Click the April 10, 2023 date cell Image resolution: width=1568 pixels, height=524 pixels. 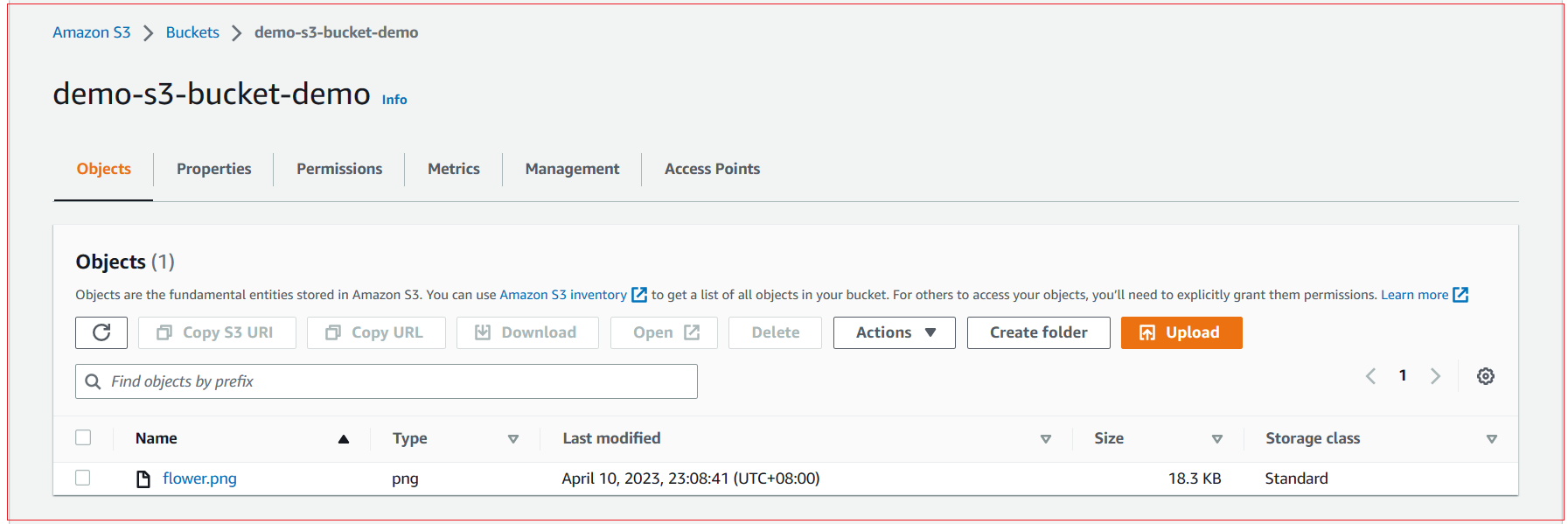coord(691,479)
